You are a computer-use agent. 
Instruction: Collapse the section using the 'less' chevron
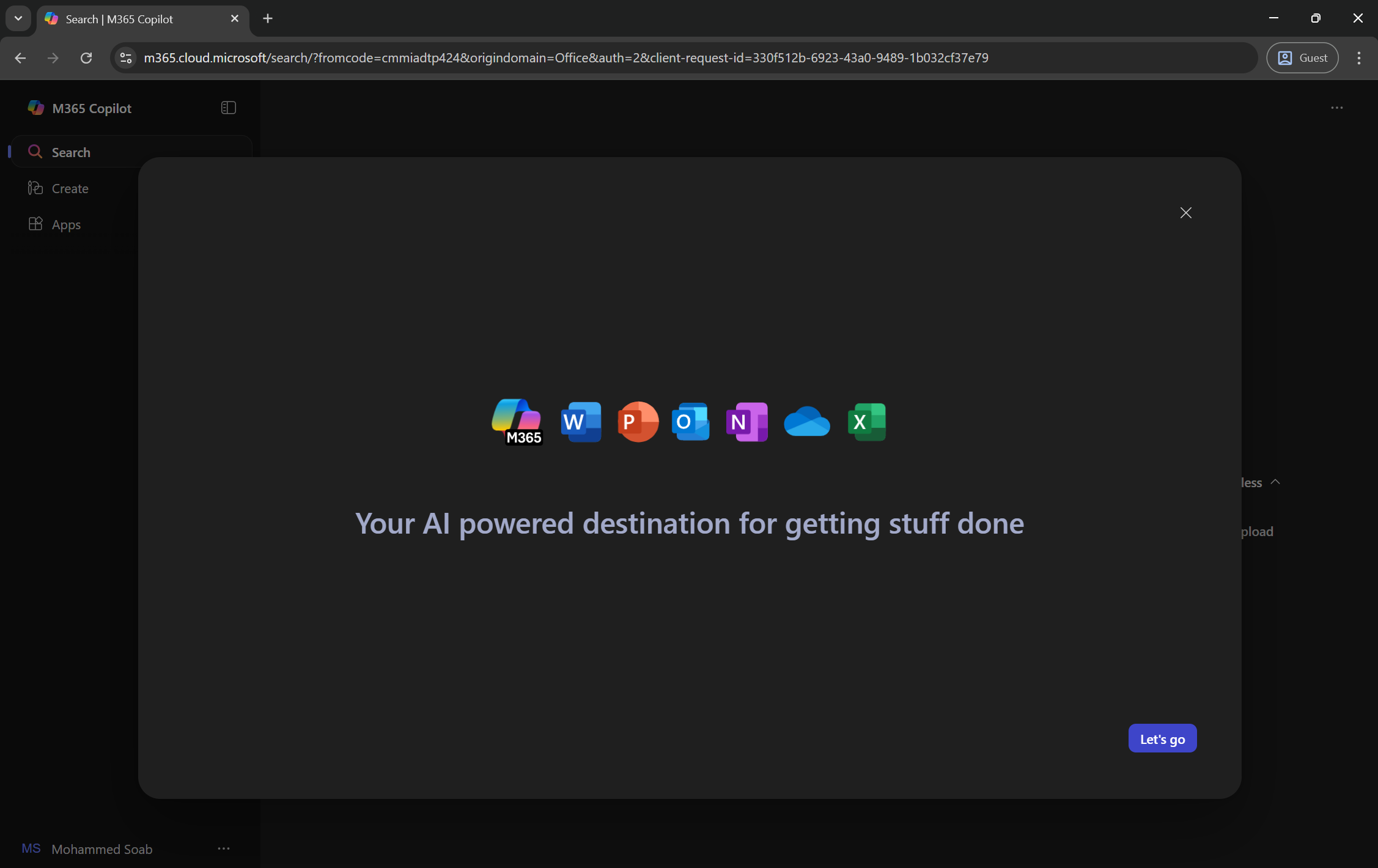[x=1275, y=482]
